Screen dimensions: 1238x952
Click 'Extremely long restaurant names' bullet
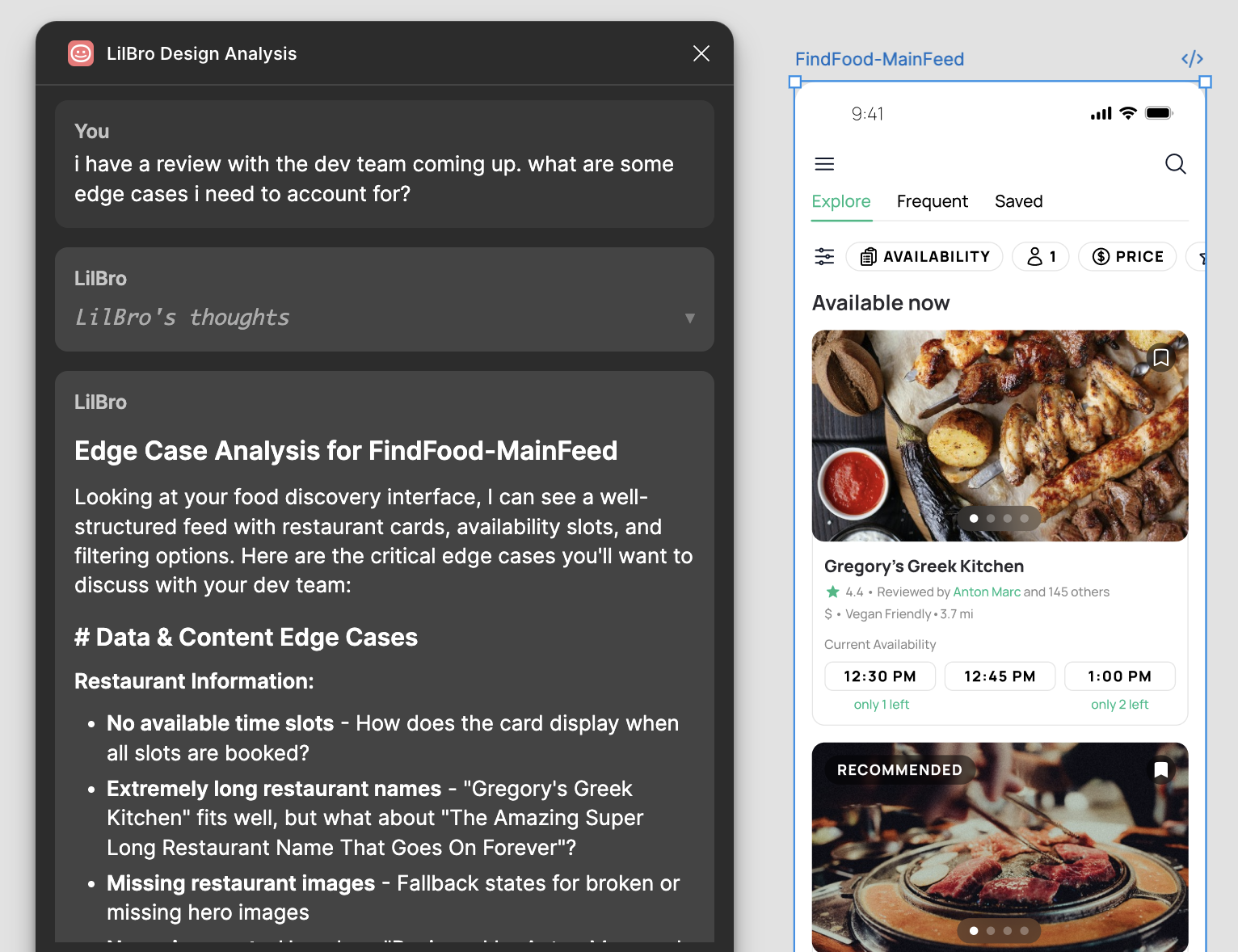click(375, 818)
